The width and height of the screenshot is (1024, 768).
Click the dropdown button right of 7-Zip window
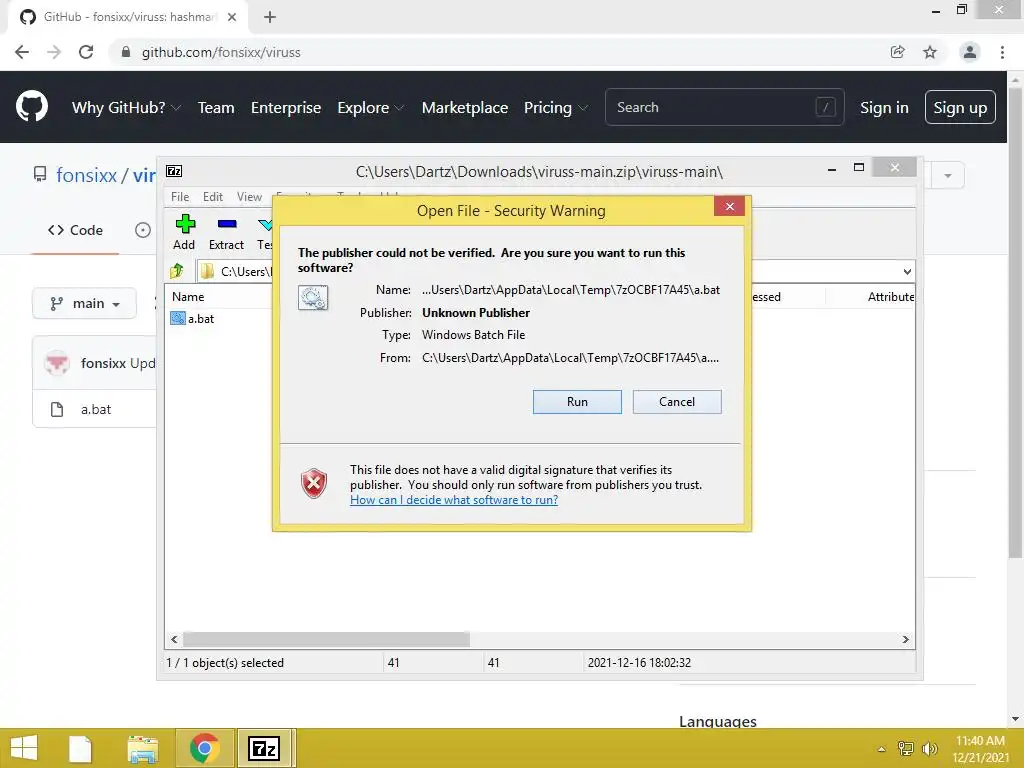click(947, 175)
